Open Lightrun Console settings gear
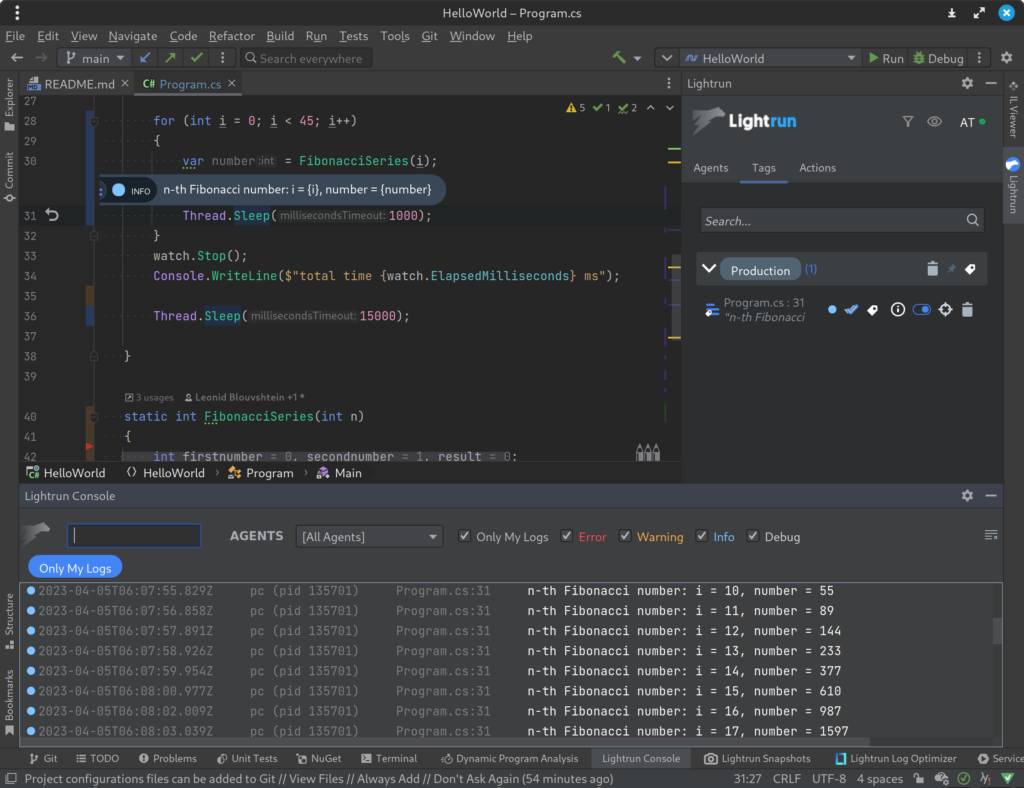 [966, 495]
